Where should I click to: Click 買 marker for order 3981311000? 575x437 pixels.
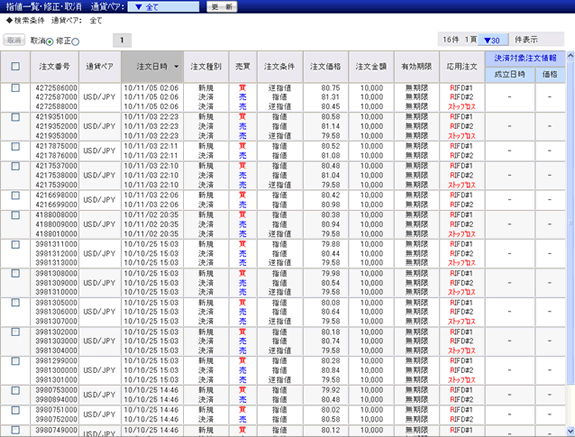242,244
